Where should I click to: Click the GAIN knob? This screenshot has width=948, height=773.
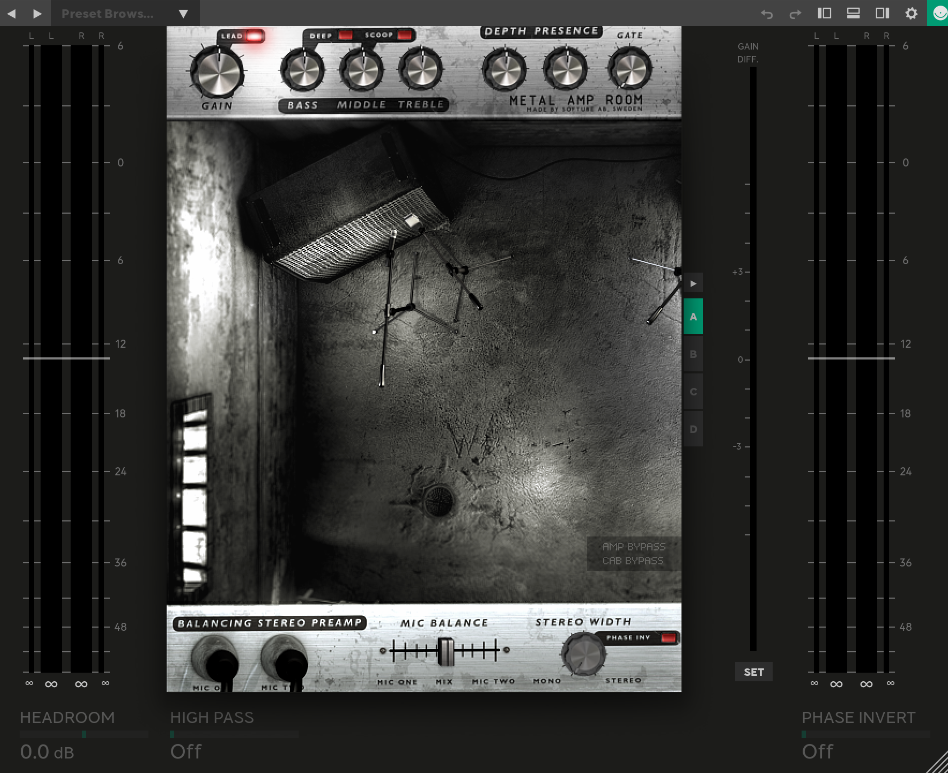(217, 72)
